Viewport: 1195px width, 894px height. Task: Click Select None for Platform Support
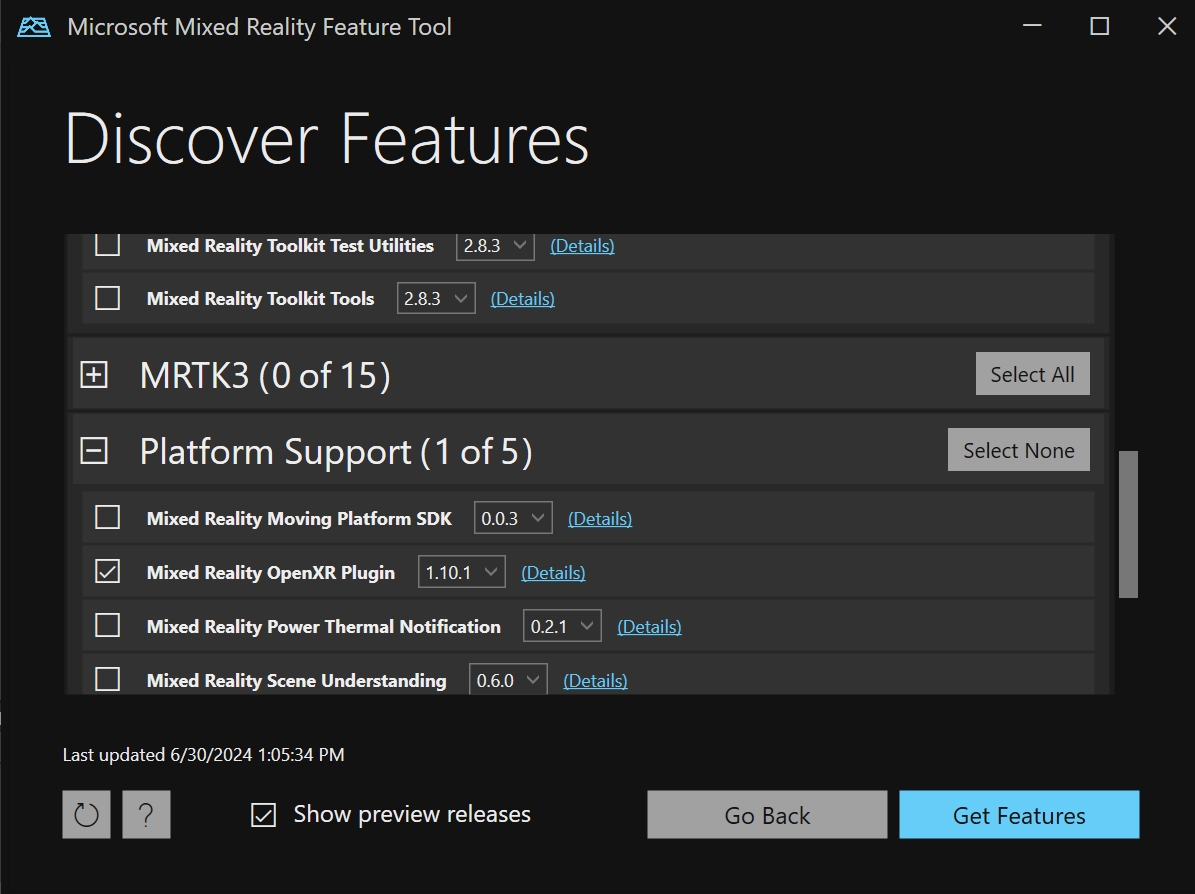click(1018, 449)
